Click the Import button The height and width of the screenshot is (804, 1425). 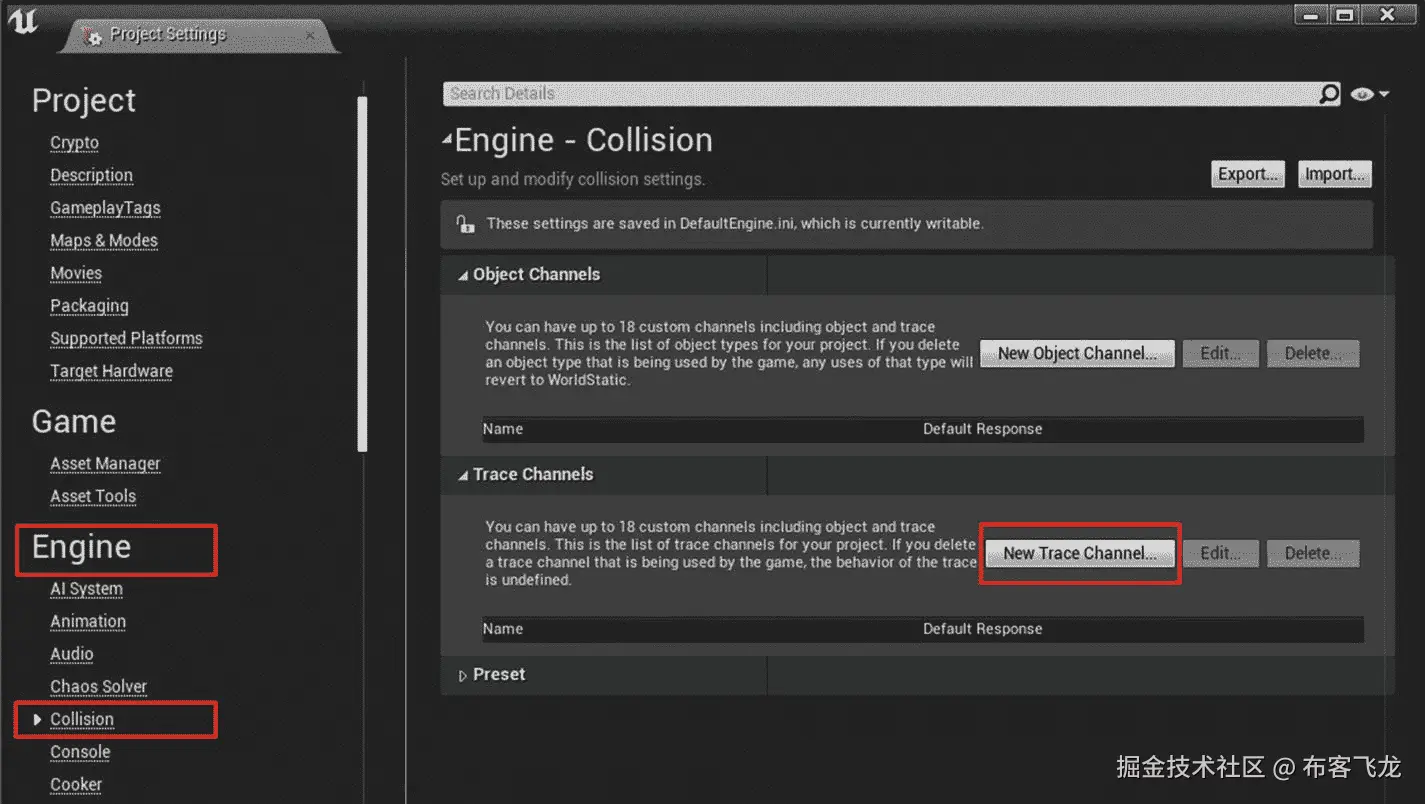(1335, 174)
